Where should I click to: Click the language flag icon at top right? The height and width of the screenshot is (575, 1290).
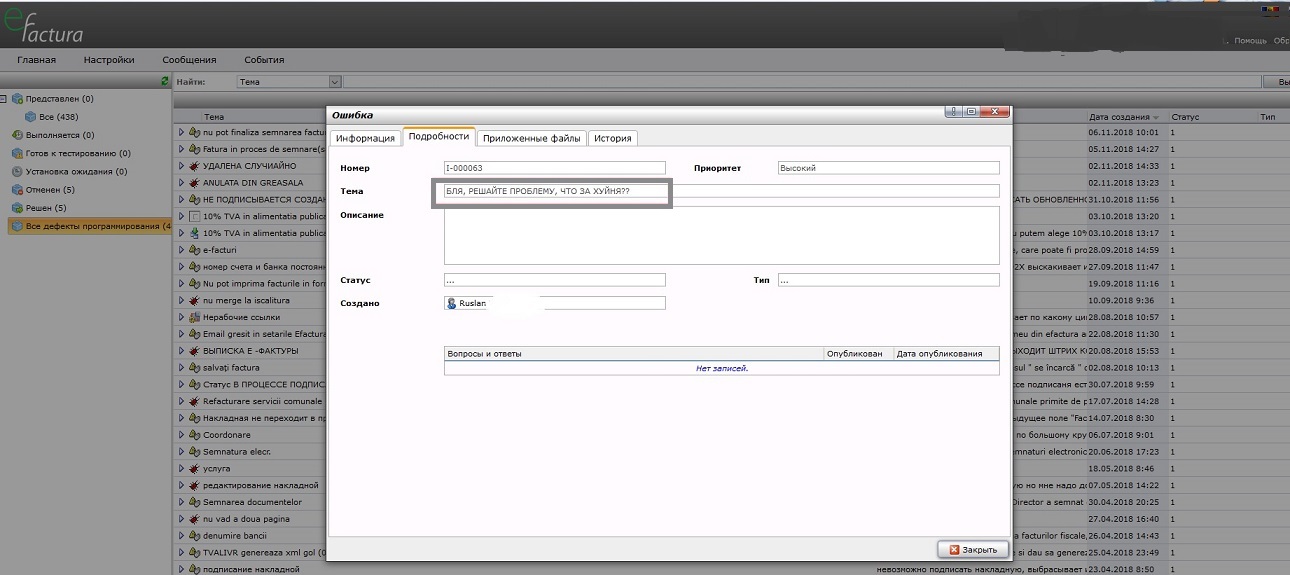1271,11
